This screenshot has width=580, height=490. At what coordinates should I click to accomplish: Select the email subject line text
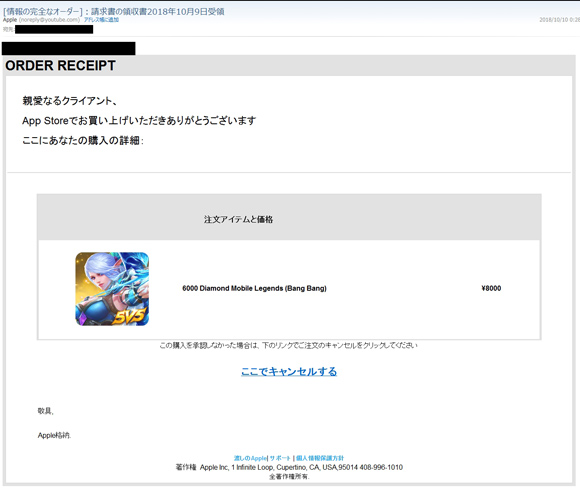click(x=114, y=11)
